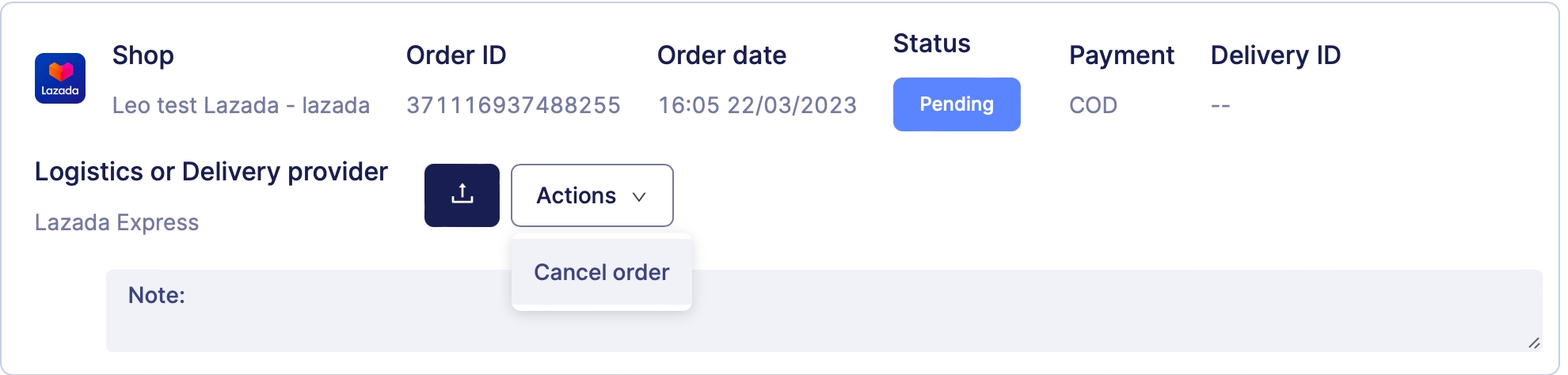Viewport: 1568px width, 375px height.
Task: Open the Actions dropdown
Action: 591,195
